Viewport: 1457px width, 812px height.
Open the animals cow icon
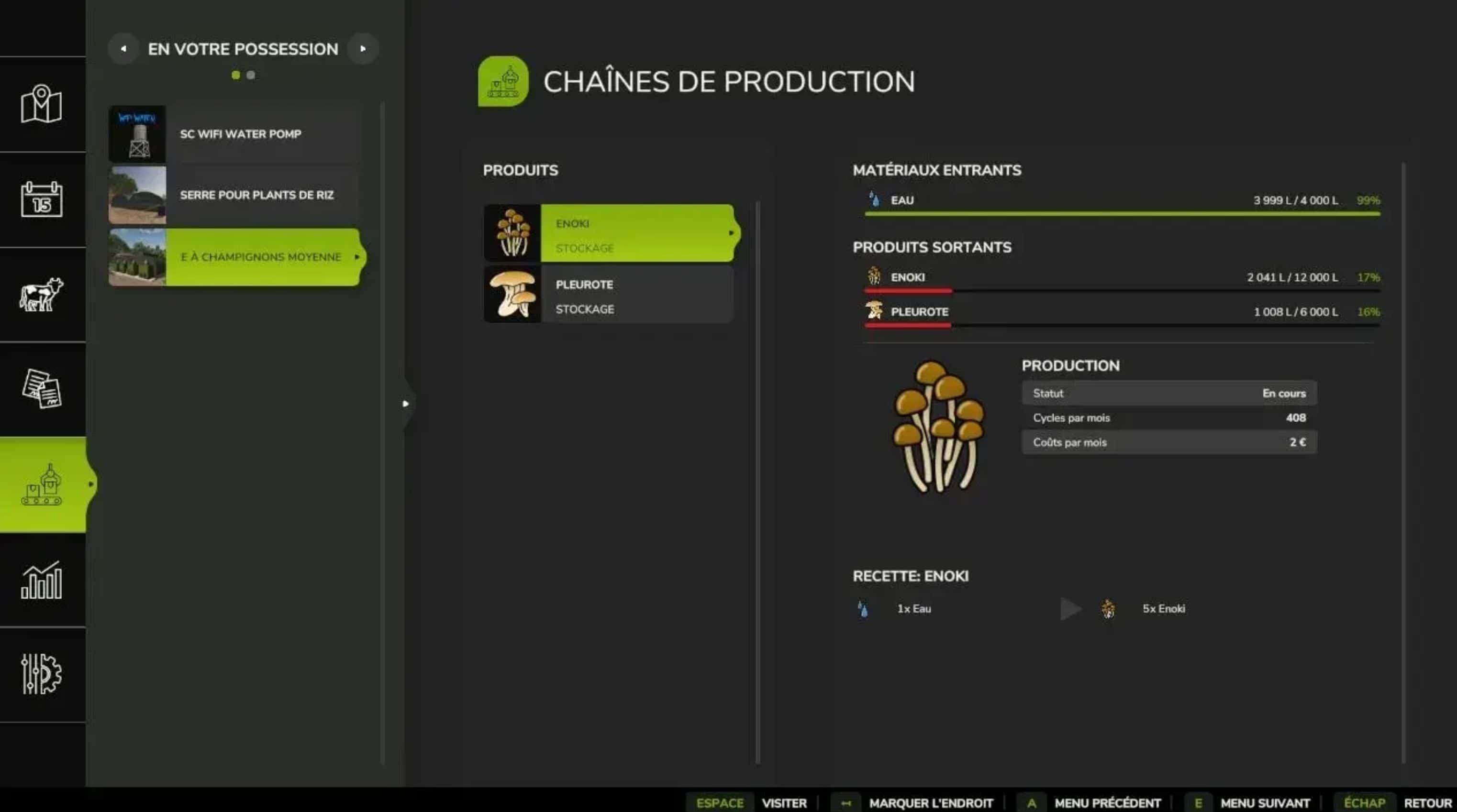[41, 294]
